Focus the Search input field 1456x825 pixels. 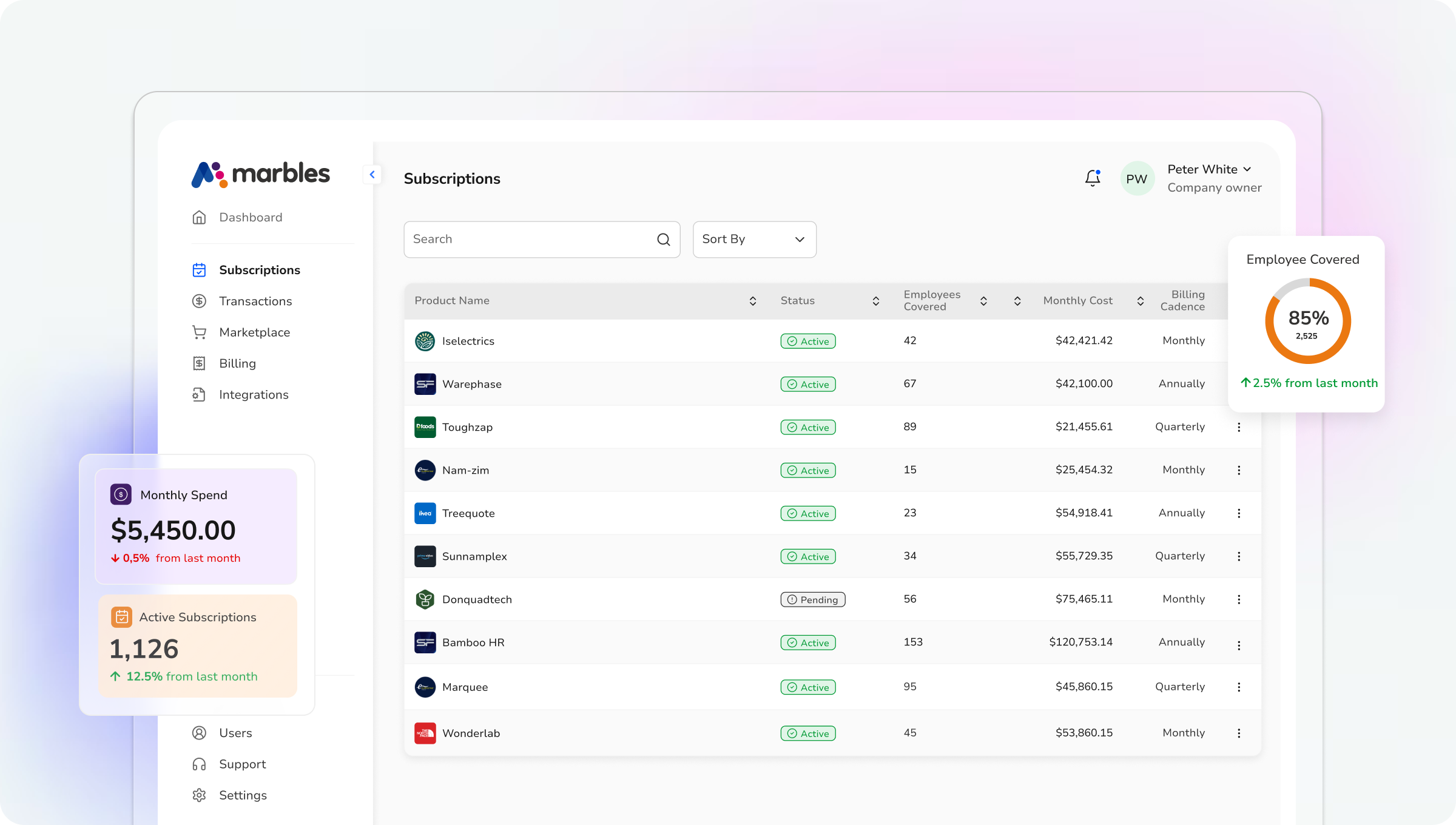pyautogui.click(x=542, y=240)
